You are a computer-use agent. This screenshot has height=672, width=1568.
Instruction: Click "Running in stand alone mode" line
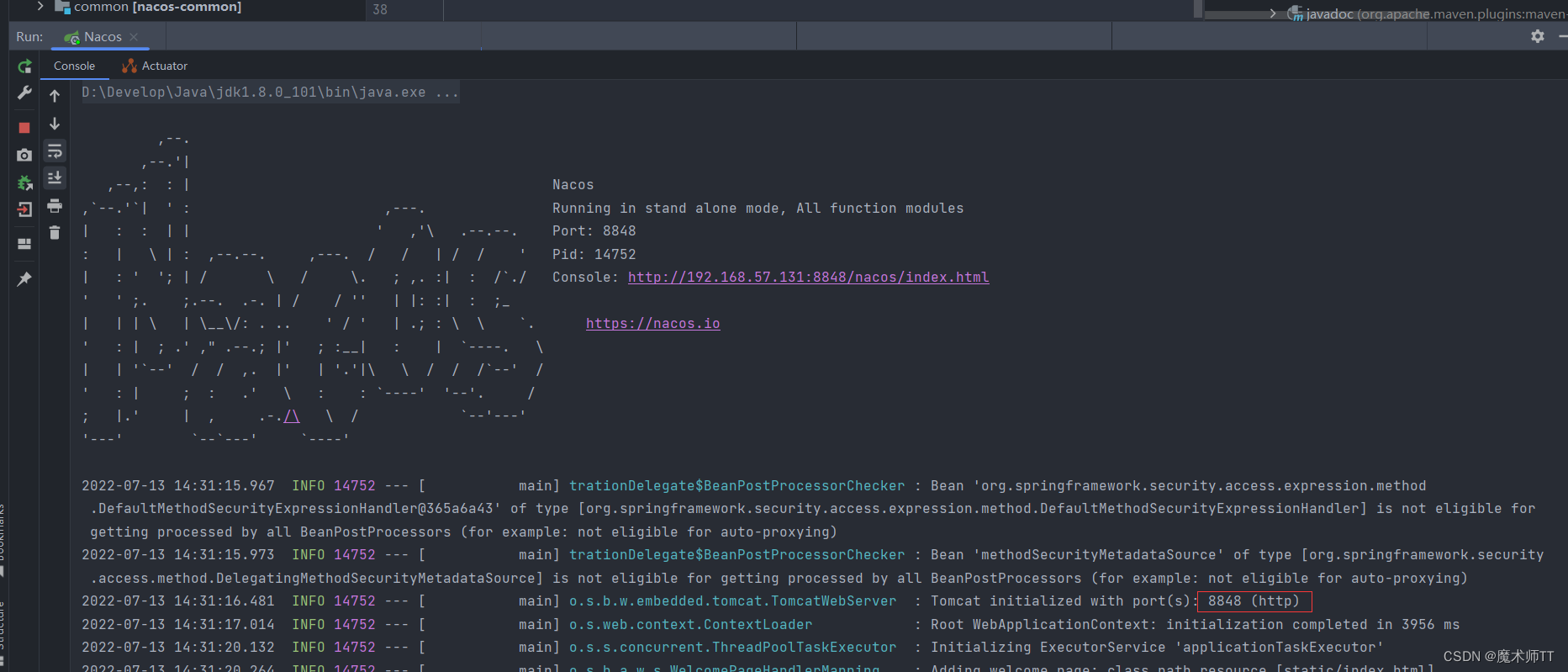[x=758, y=208]
